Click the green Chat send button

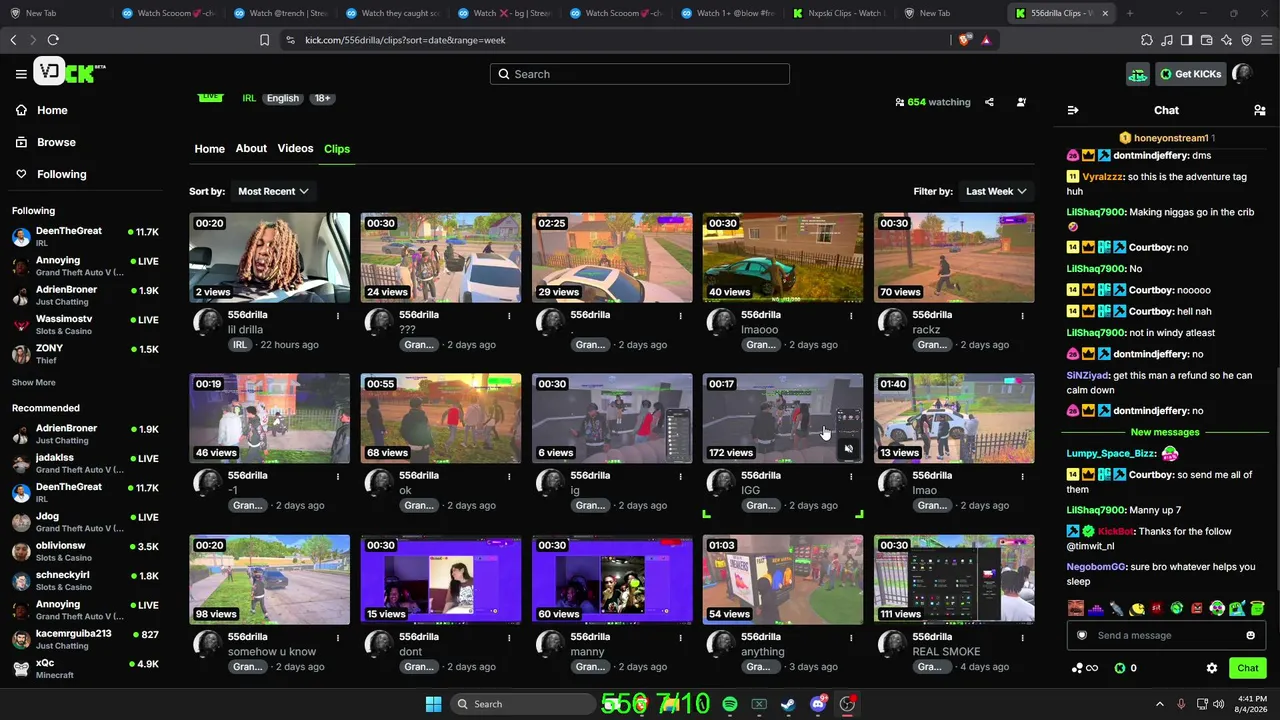(1248, 668)
